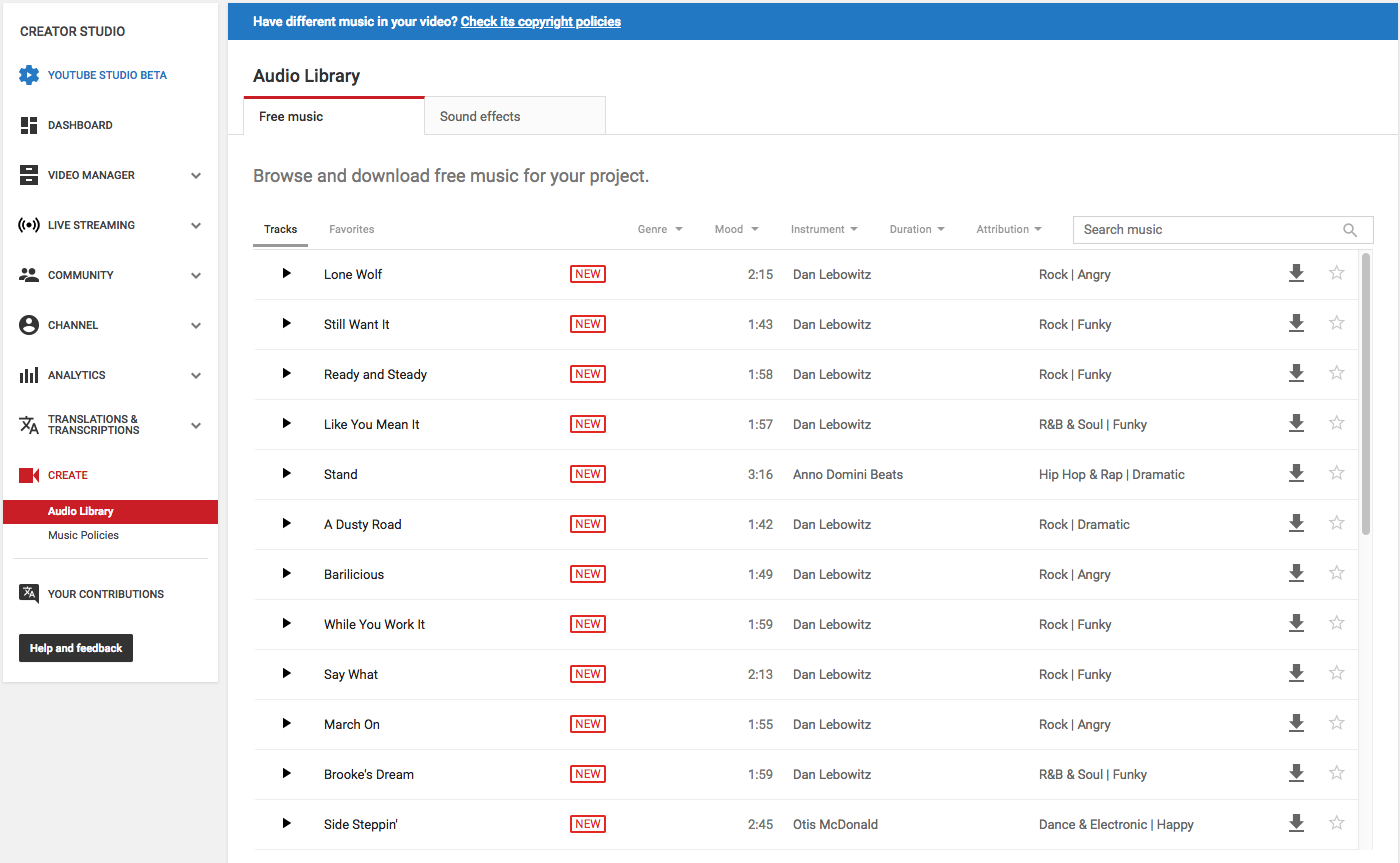Download the Stand track
Image resolution: width=1400 pixels, height=863 pixels.
pyautogui.click(x=1296, y=473)
